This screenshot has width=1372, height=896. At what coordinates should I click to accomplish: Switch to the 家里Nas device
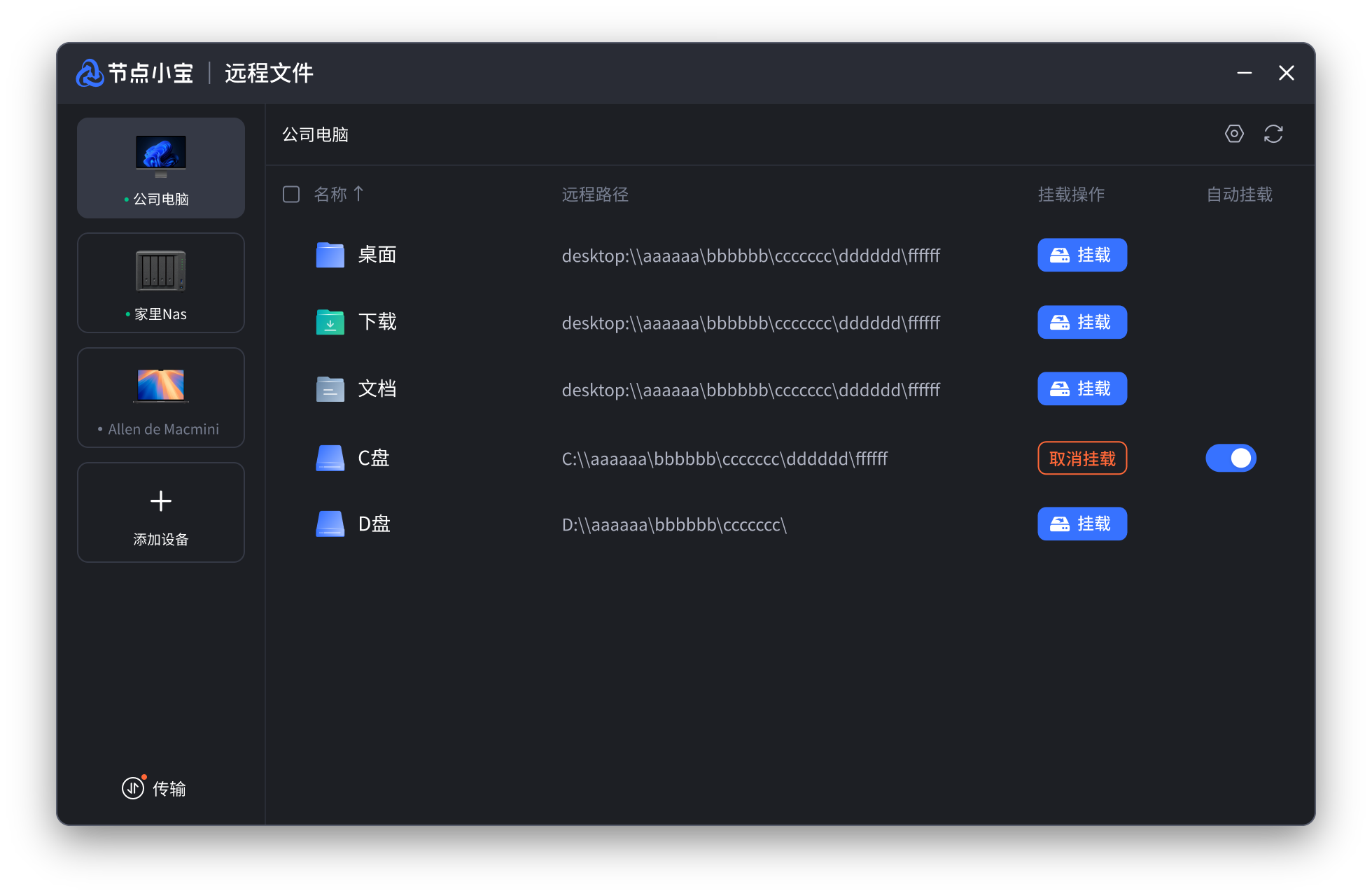click(x=161, y=283)
